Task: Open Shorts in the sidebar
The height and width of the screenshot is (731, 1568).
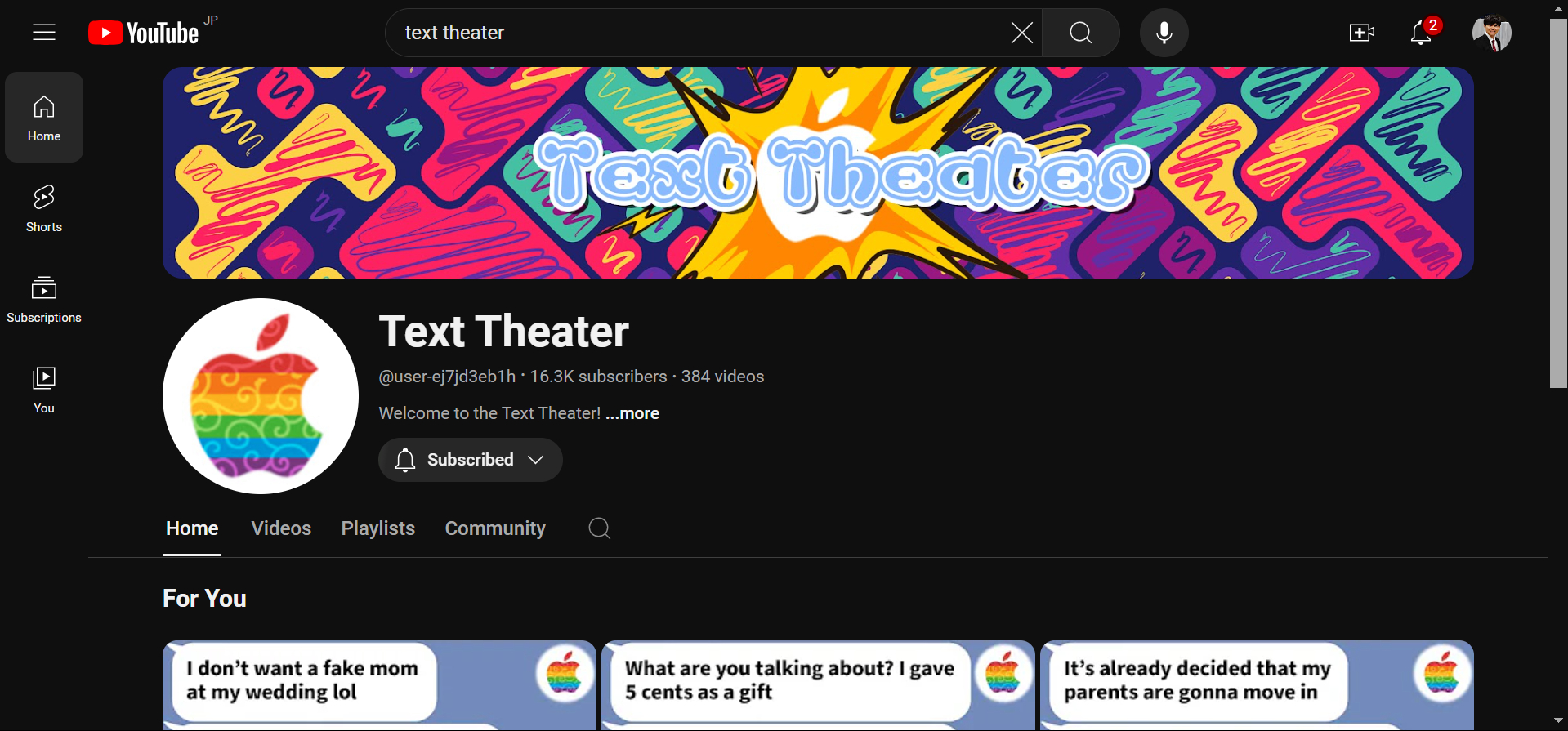Action: [x=44, y=208]
